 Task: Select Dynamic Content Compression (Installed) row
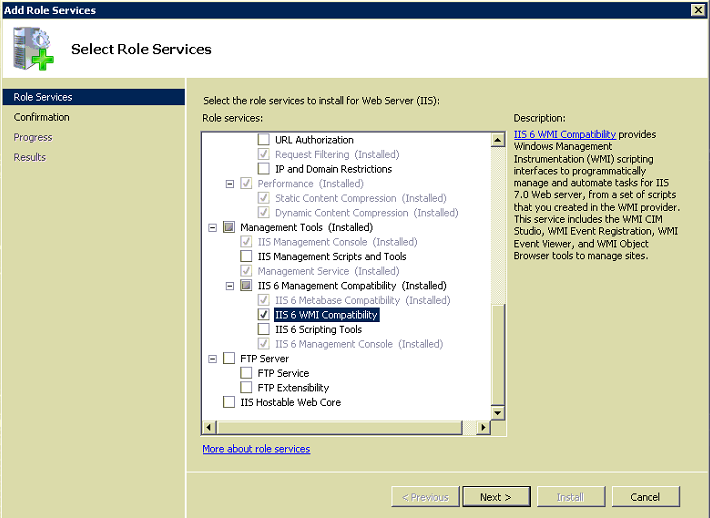(x=367, y=213)
